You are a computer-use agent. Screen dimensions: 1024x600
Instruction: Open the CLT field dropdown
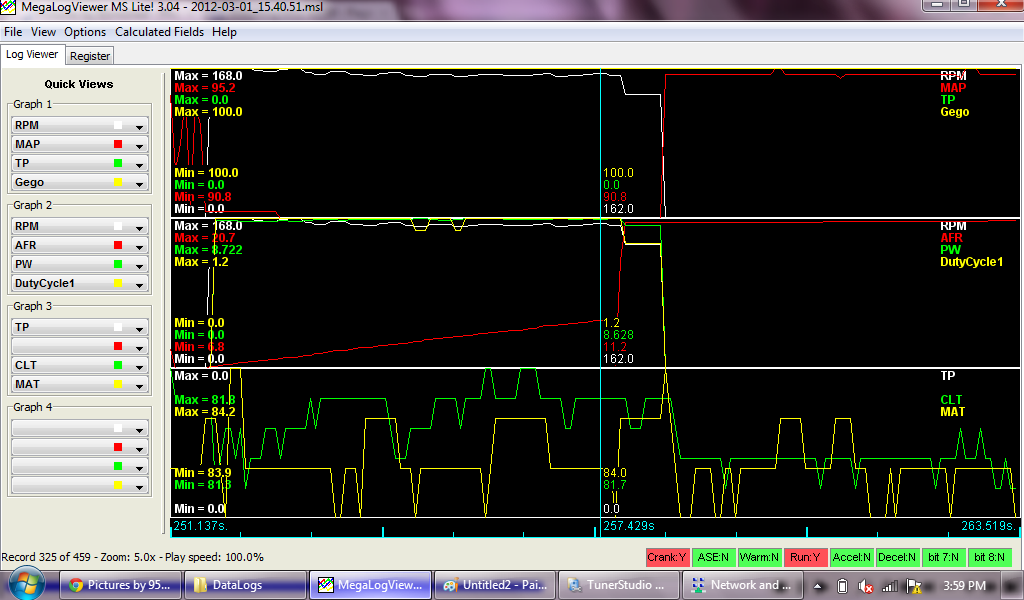pos(80,366)
